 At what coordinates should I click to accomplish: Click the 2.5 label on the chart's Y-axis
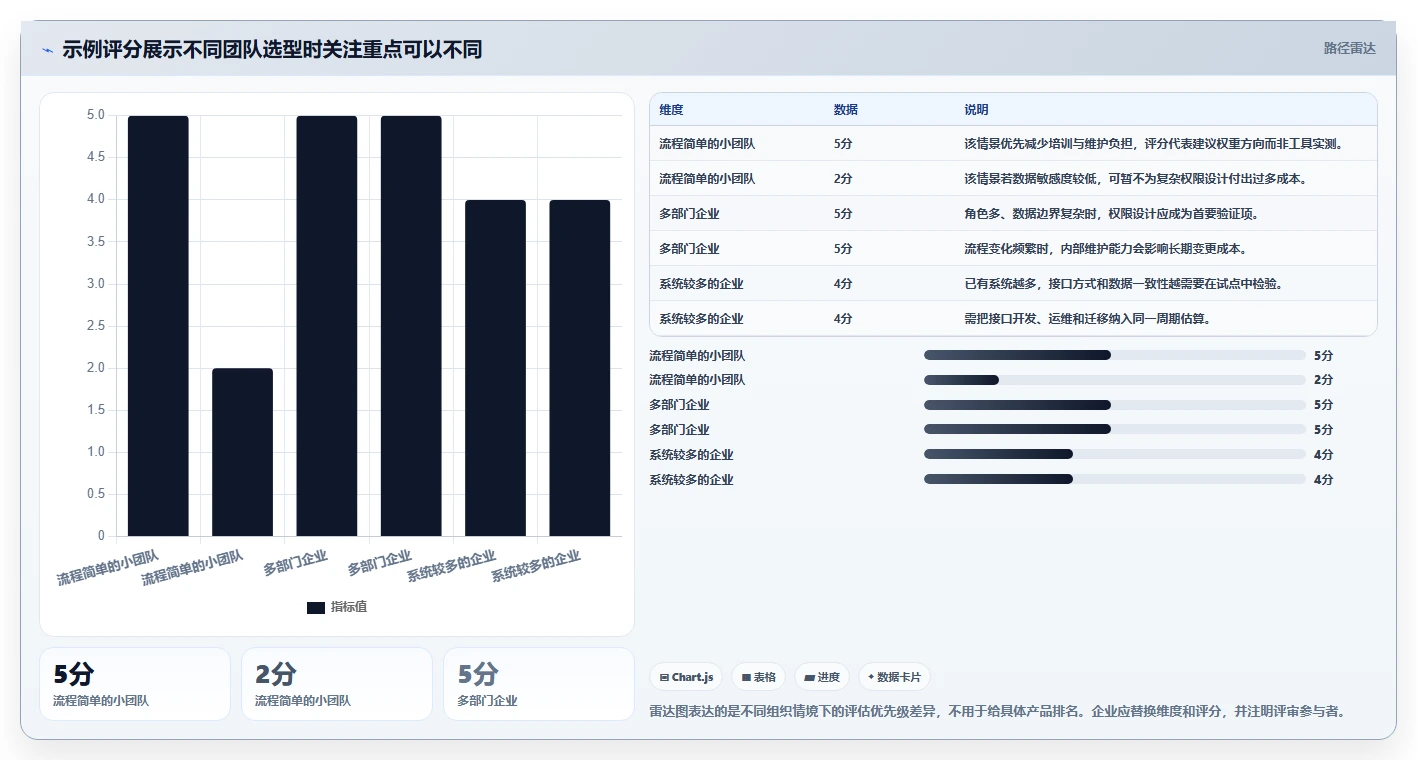point(95,326)
